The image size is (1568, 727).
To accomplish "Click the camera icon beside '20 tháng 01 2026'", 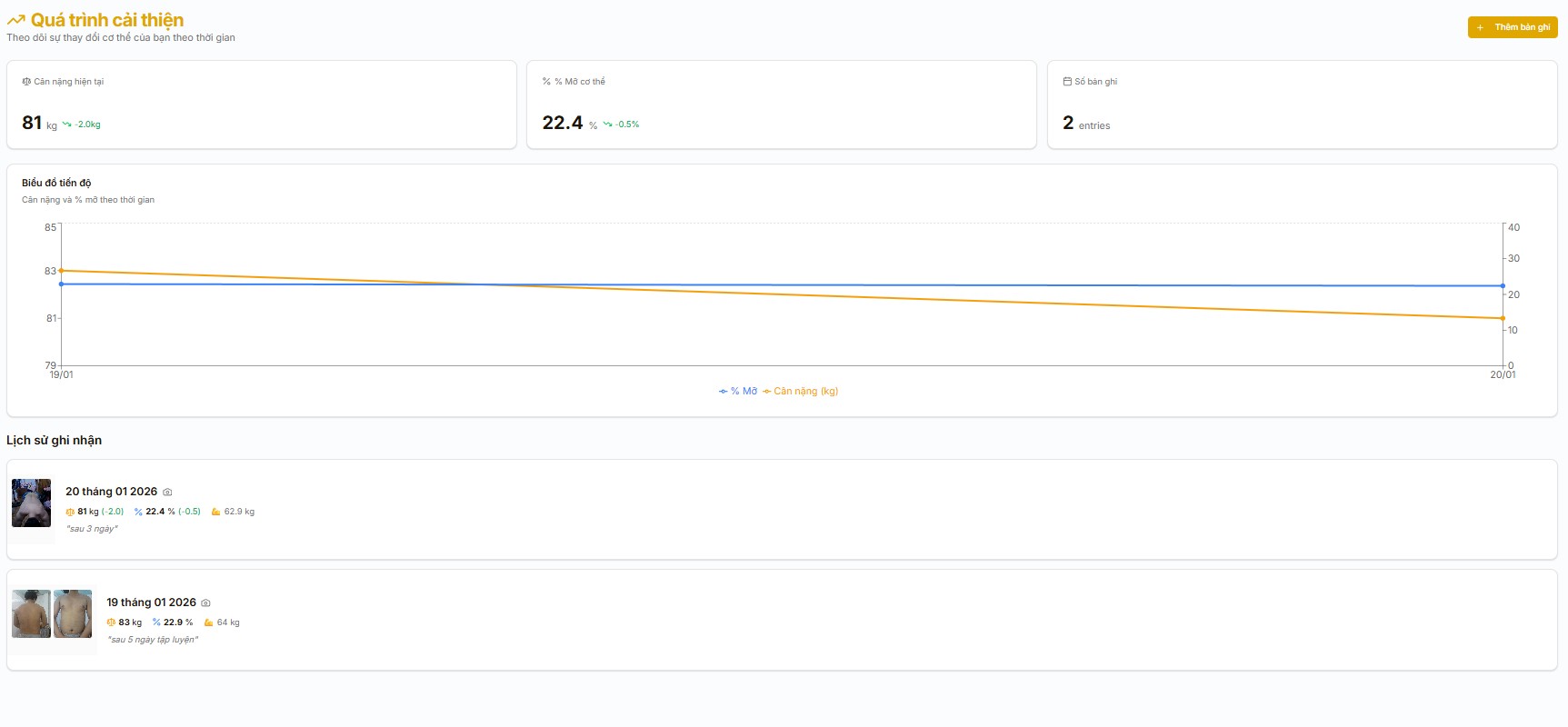I will click(167, 493).
